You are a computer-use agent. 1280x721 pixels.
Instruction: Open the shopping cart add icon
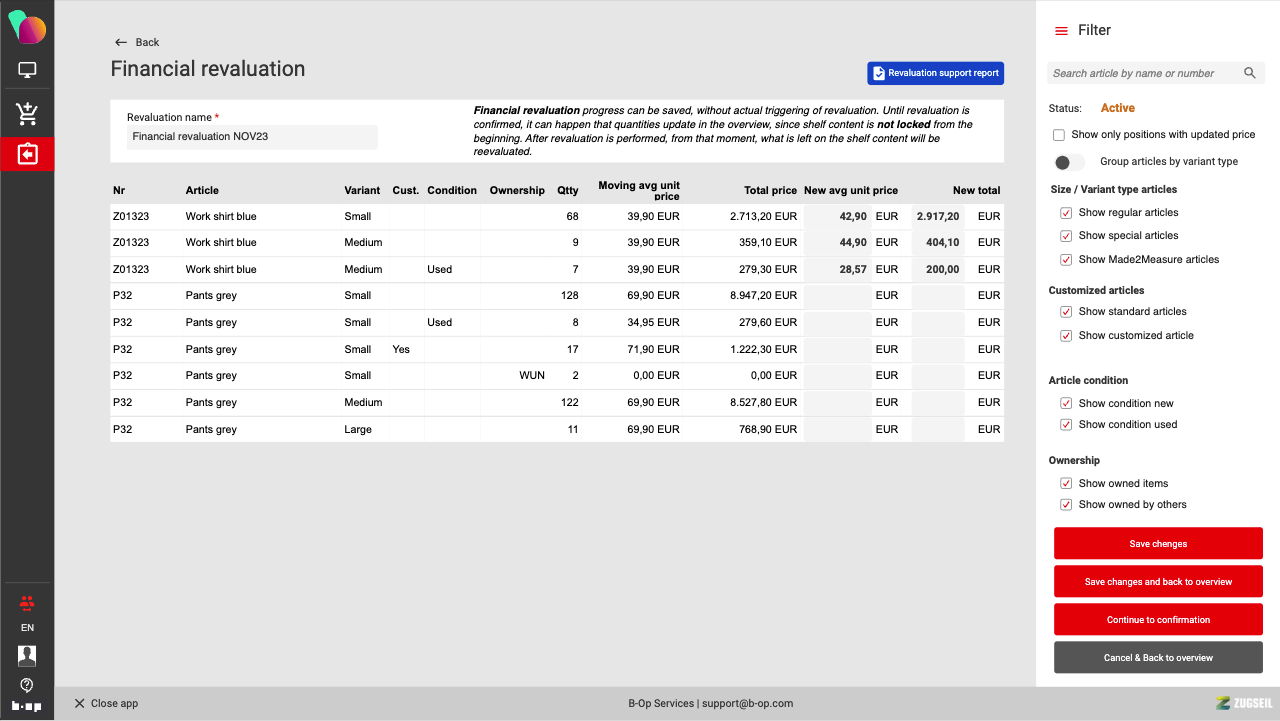pos(27,114)
